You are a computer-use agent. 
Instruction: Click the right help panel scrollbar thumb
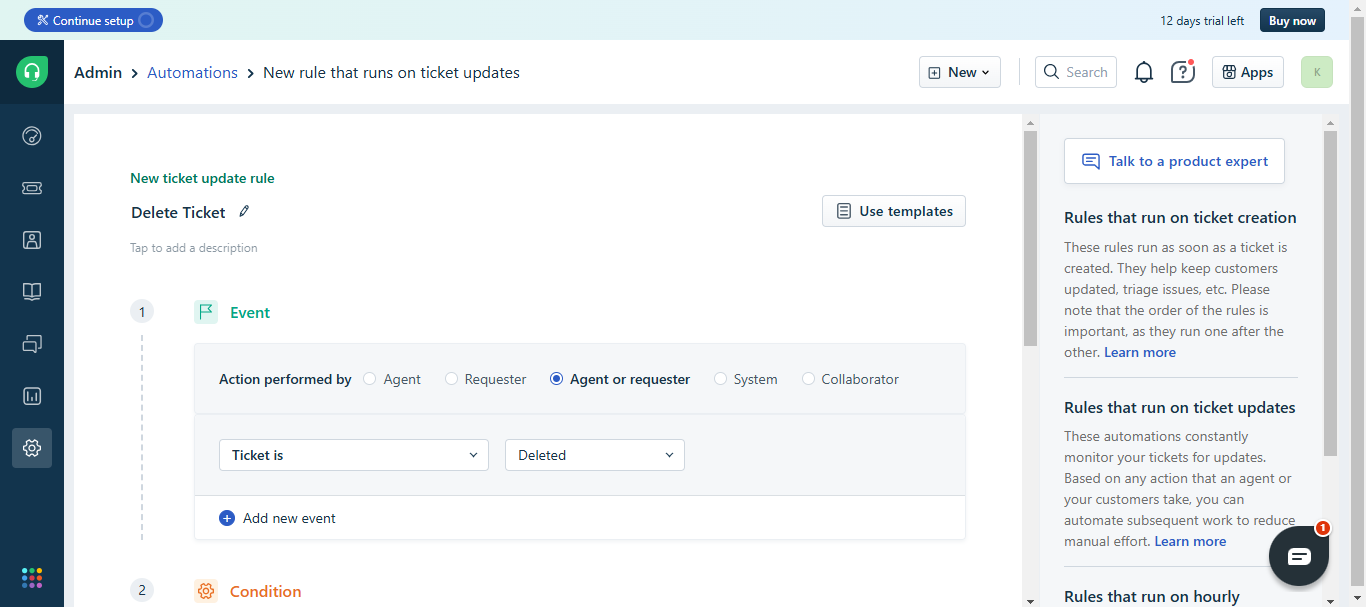coord(1330,293)
